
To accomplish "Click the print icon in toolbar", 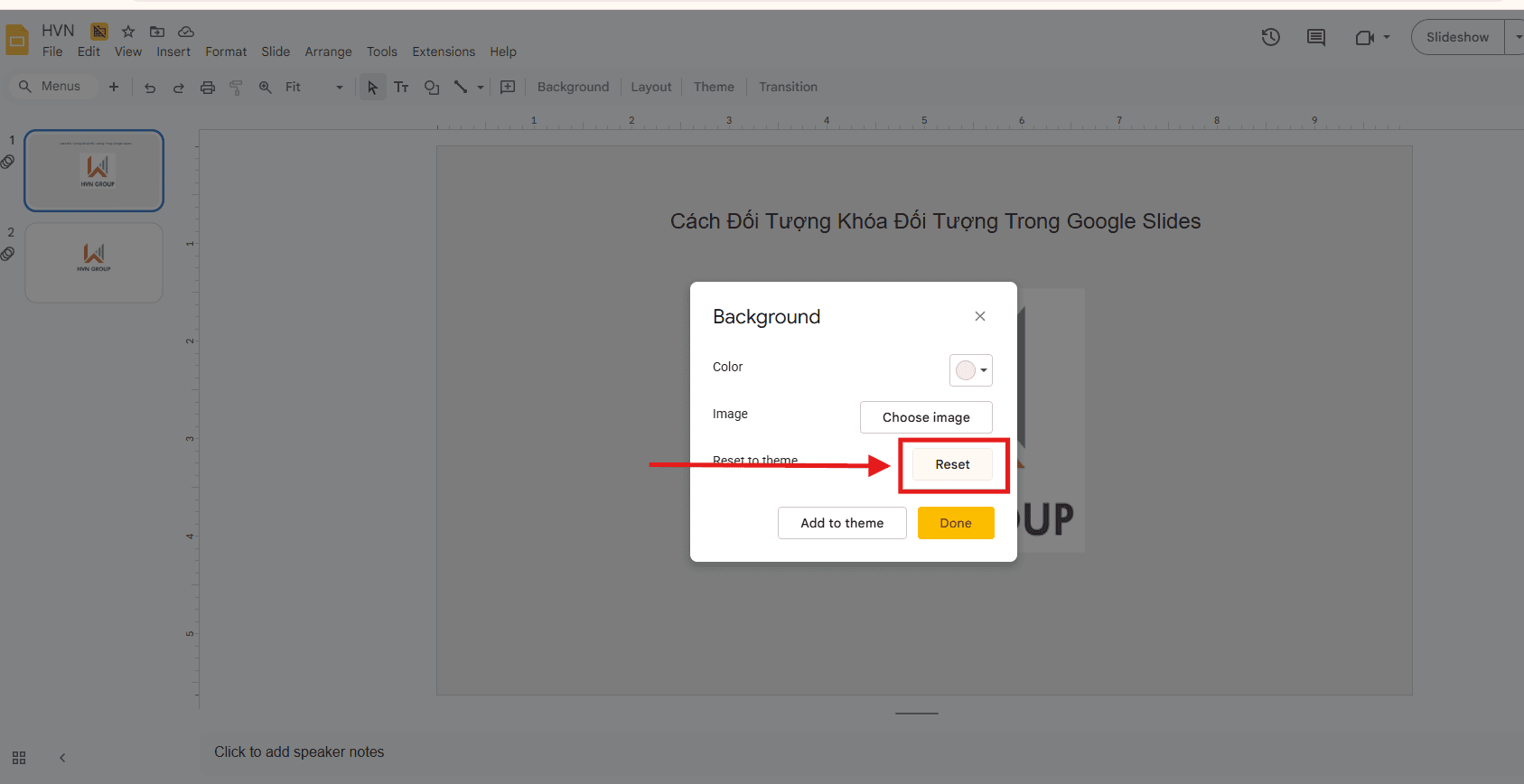I will 208,88.
